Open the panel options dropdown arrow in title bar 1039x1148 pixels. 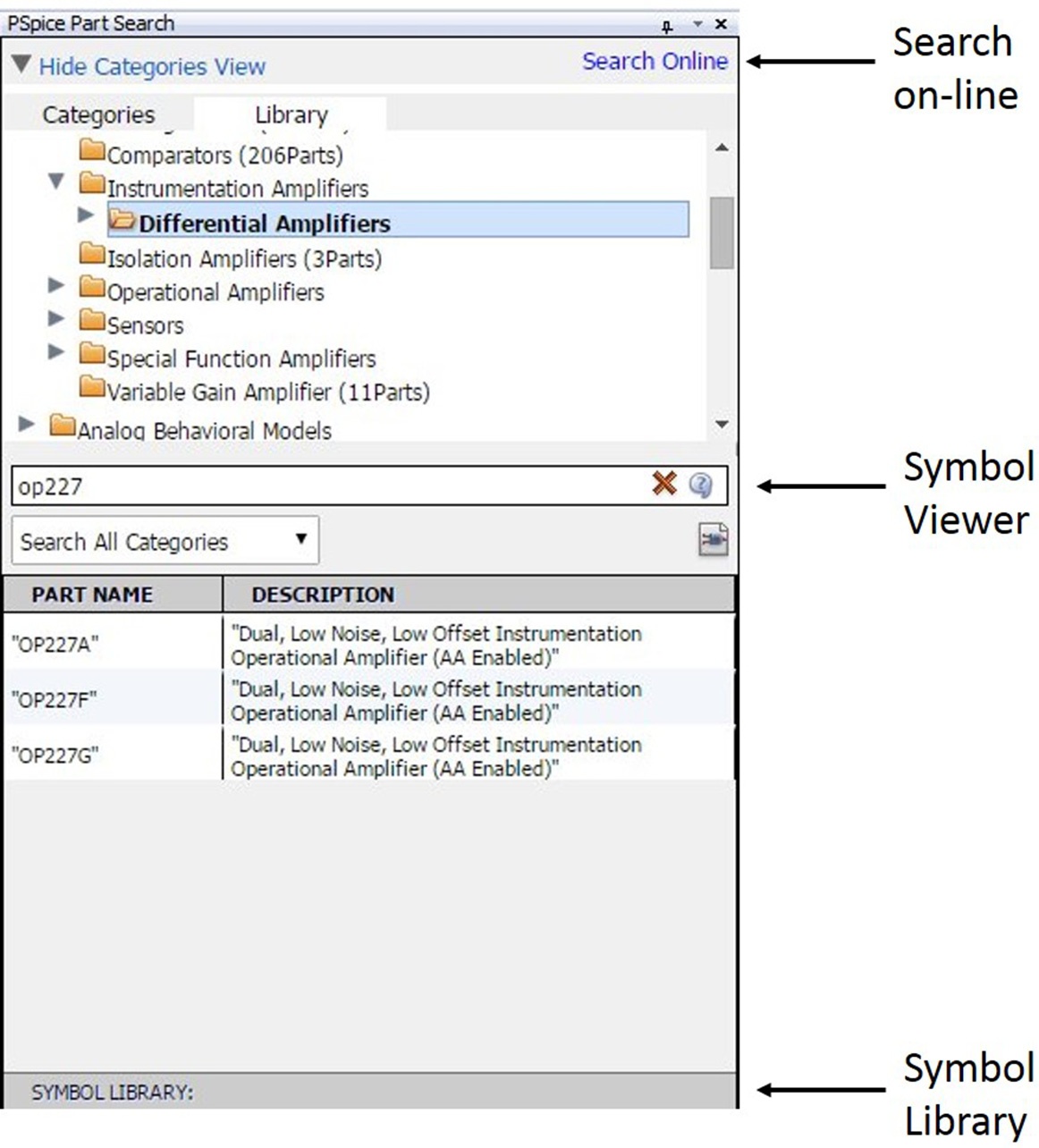point(697,24)
